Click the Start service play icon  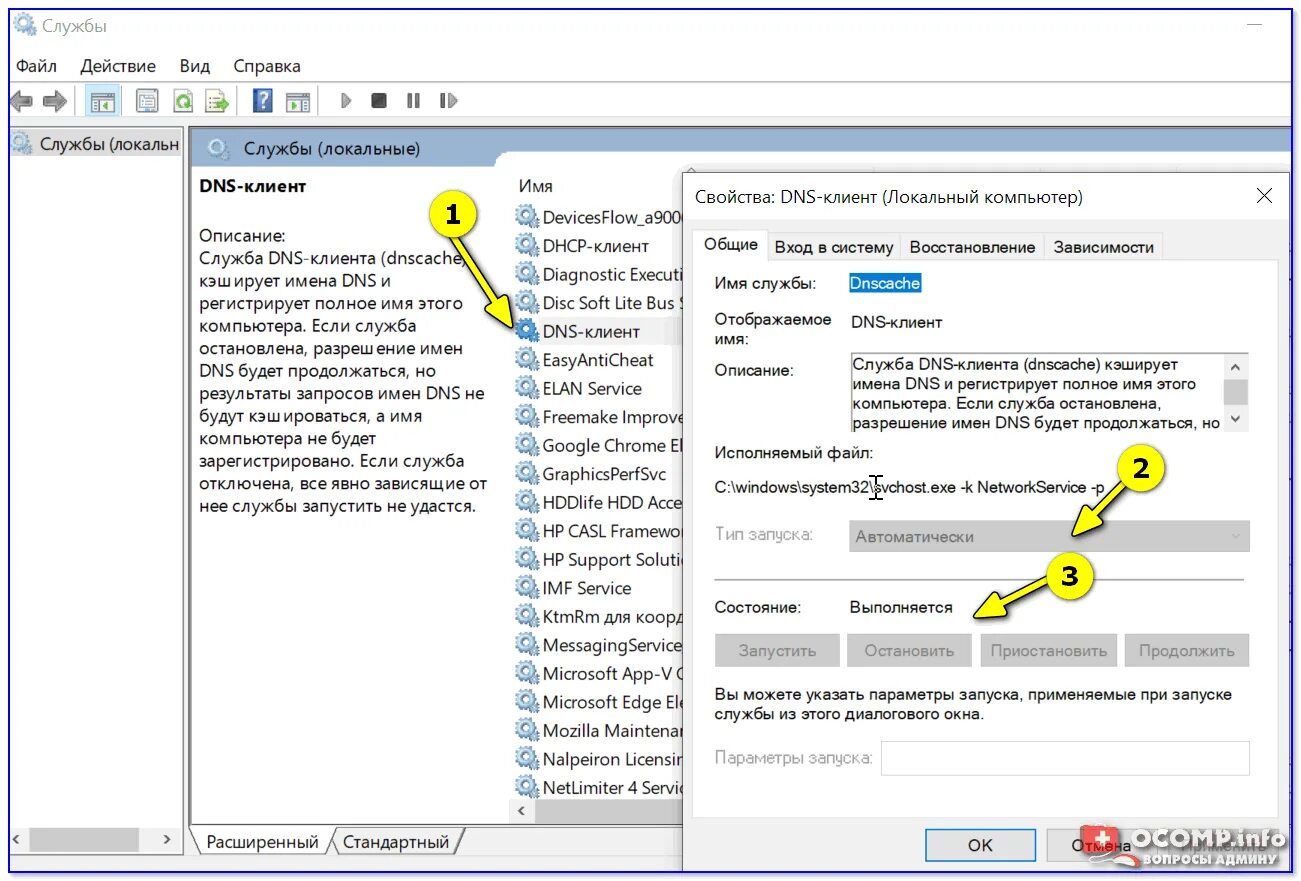(346, 101)
